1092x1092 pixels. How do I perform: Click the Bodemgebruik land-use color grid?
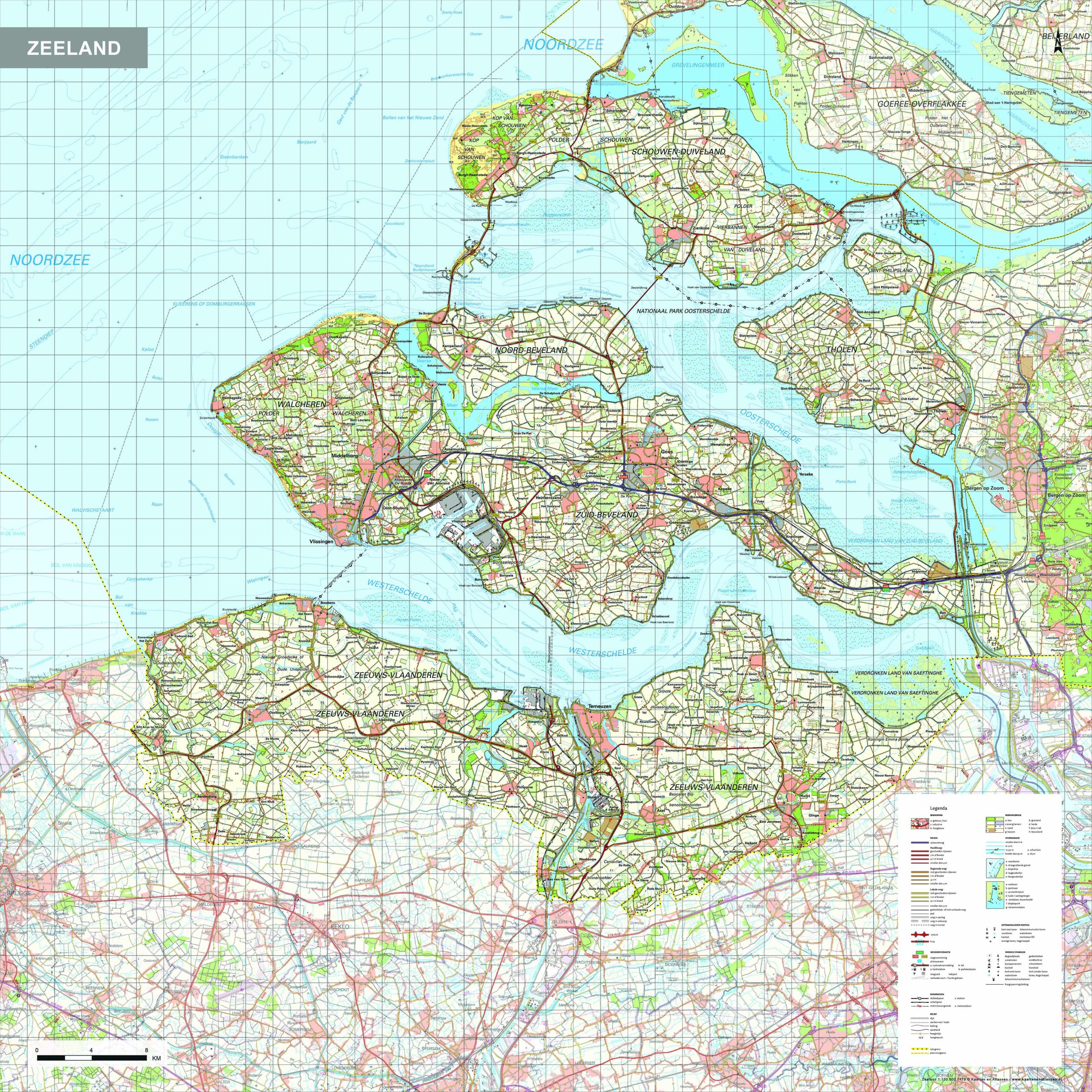(x=995, y=825)
